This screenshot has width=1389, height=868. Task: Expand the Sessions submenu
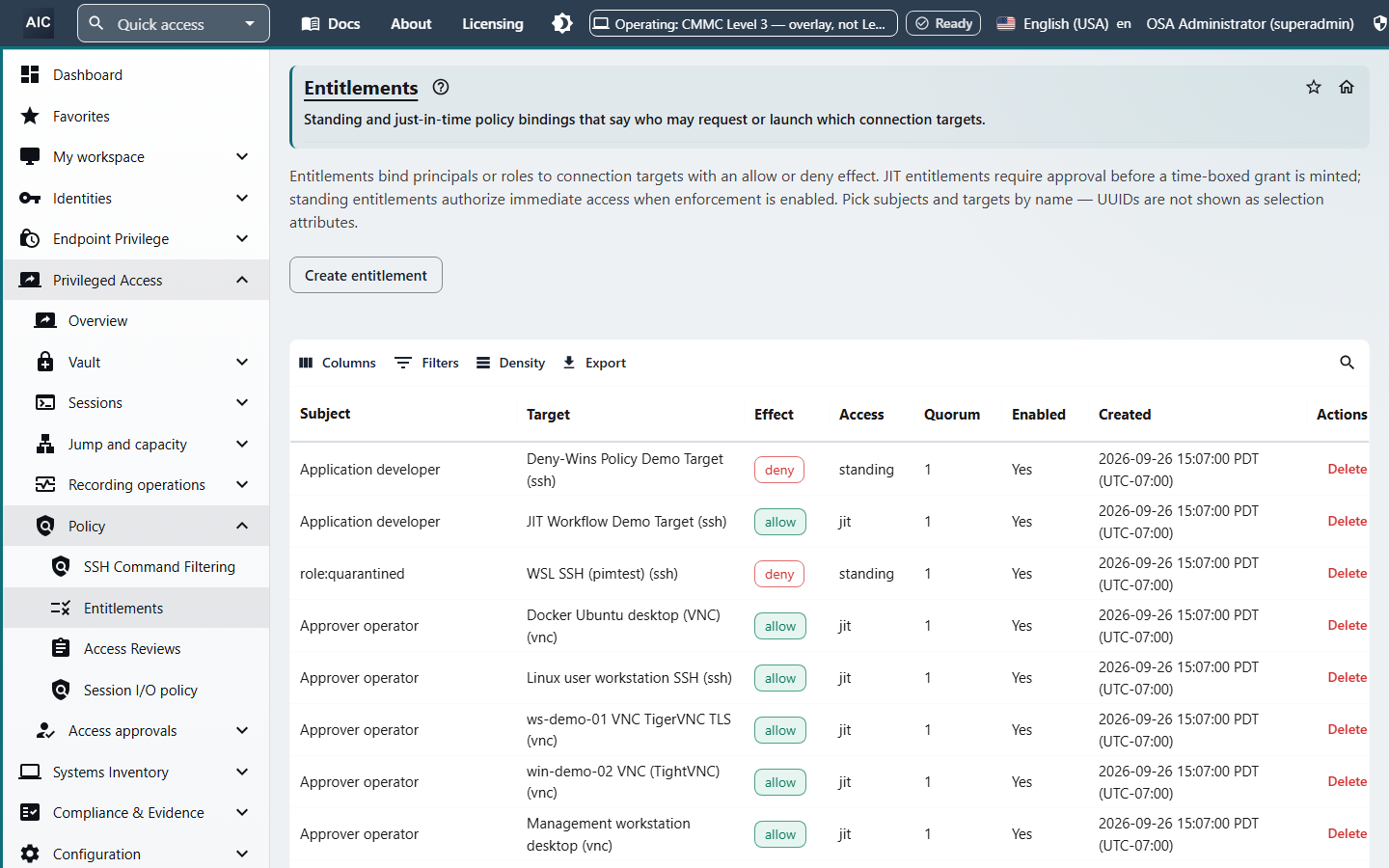[135, 402]
